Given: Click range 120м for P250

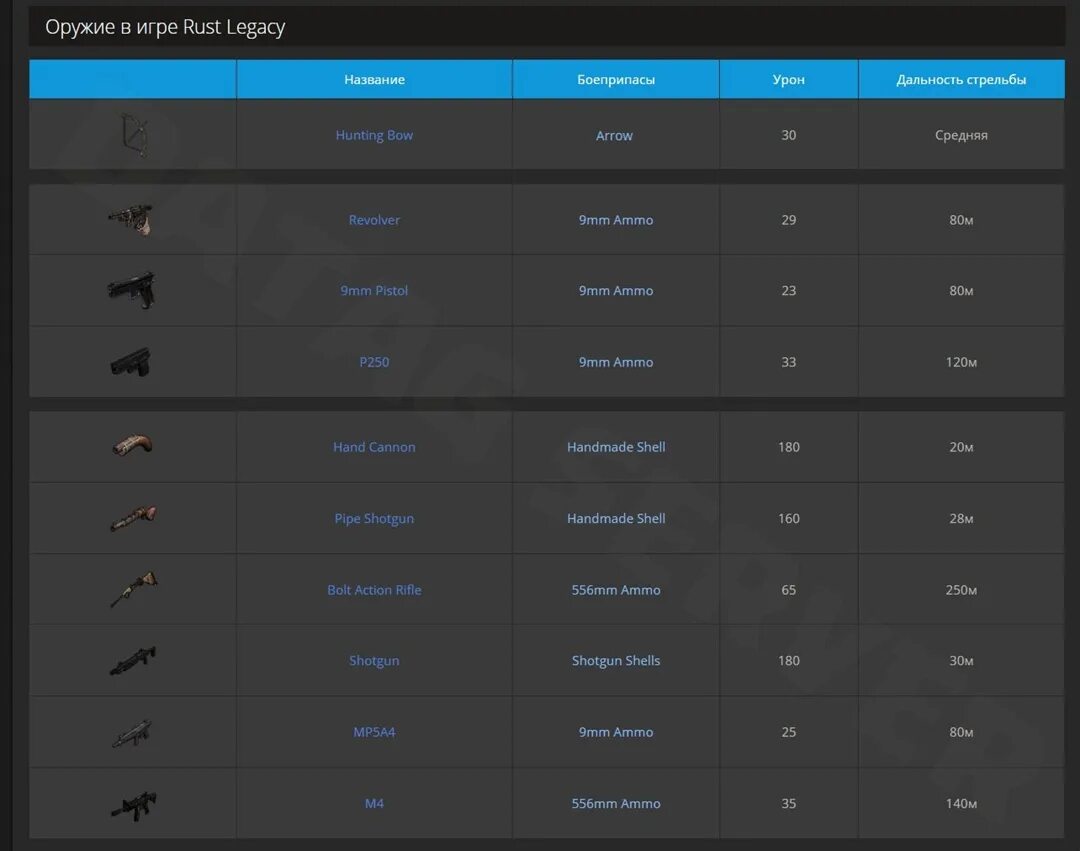Looking at the screenshot, I should (x=961, y=362).
